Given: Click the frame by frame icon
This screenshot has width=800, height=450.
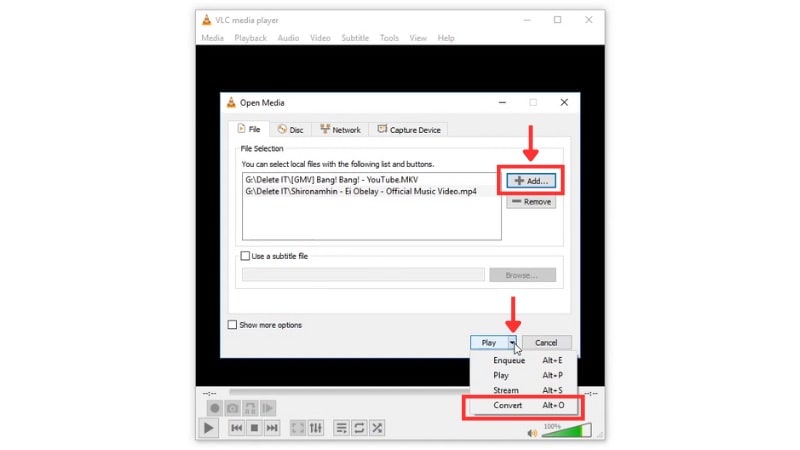Looking at the screenshot, I should coord(268,408).
